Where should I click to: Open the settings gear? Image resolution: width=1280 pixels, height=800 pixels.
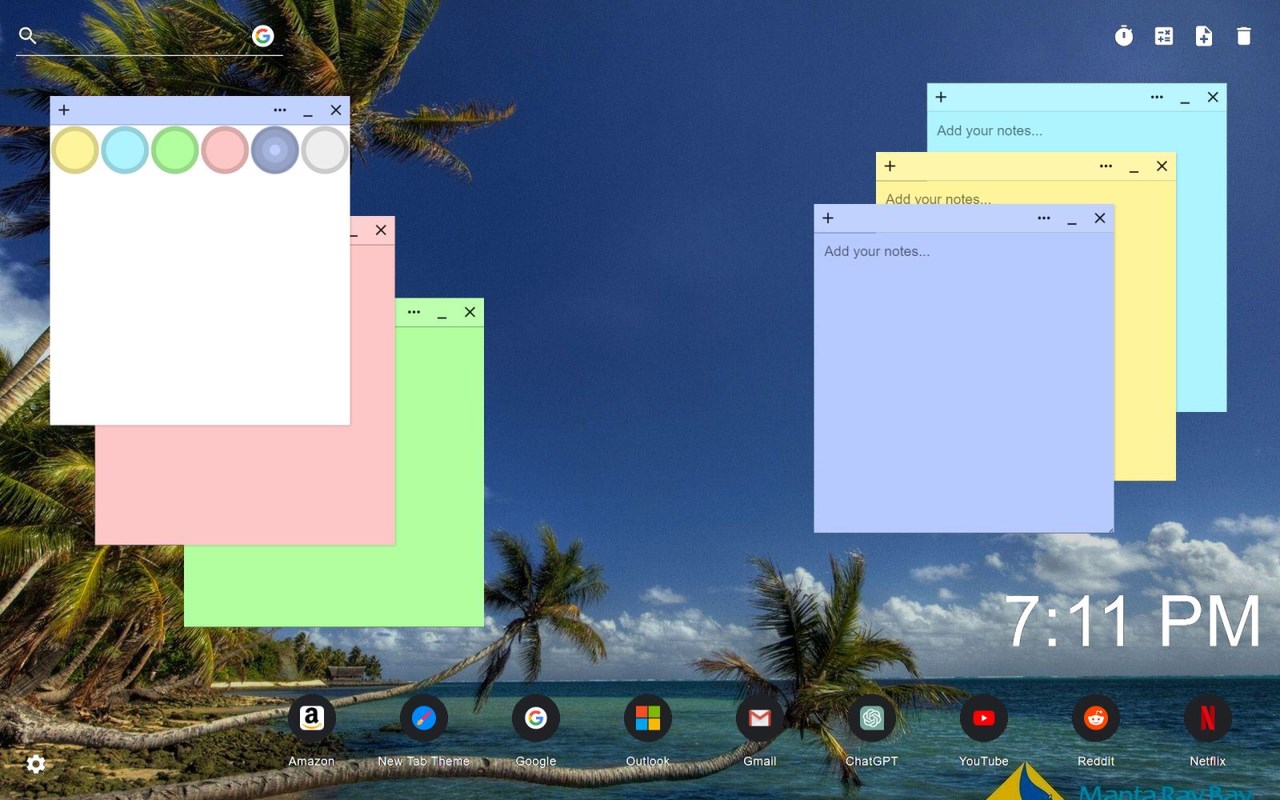pyautogui.click(x=36, y=764)
